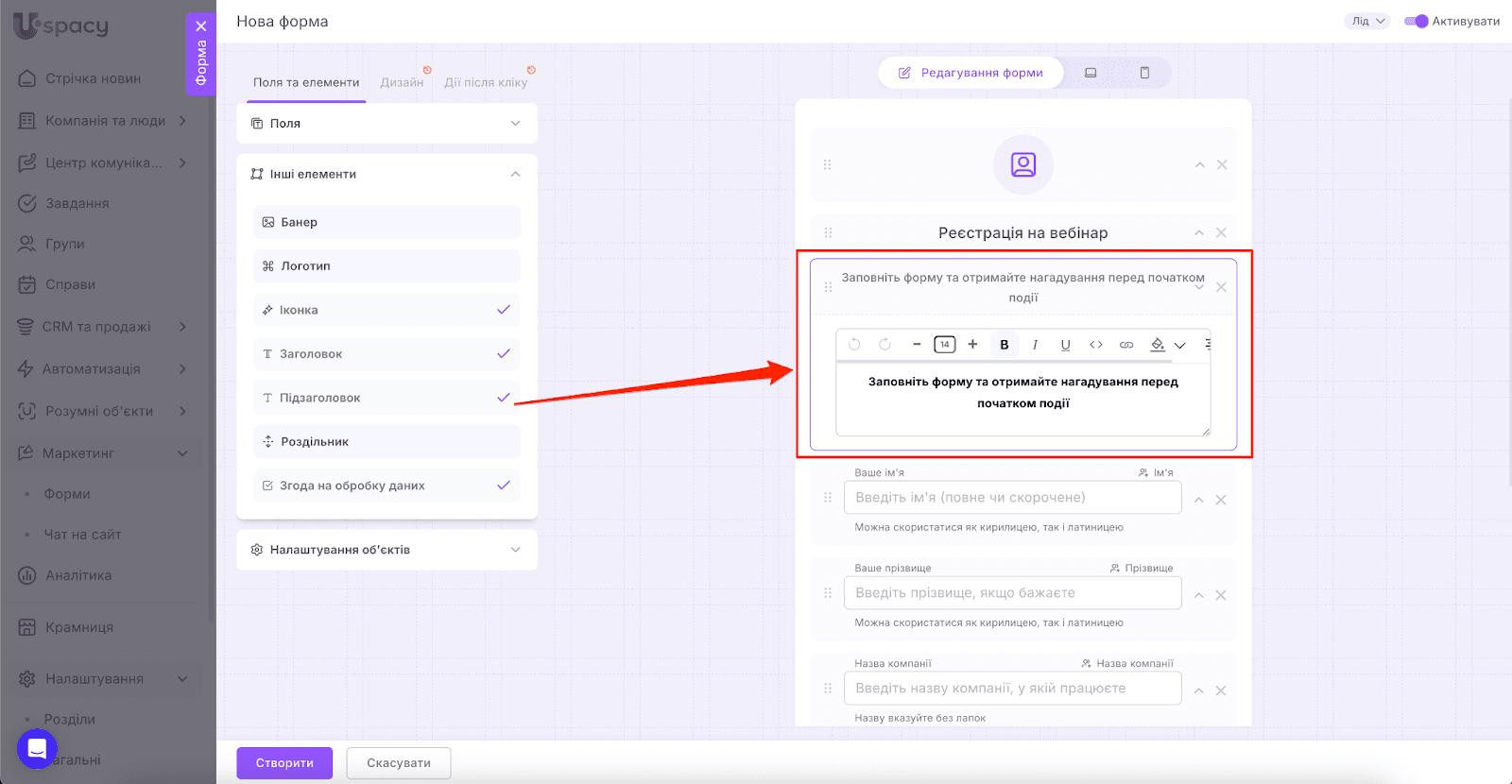Open Аналітика in sidebar
1512x784 pixels.
(78, 575)
